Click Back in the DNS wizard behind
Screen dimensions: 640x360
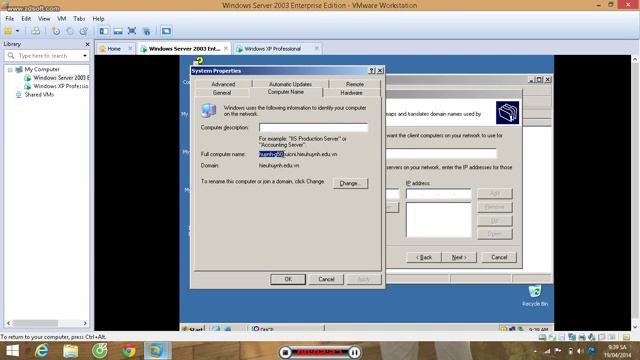click(x=424, y=258)
